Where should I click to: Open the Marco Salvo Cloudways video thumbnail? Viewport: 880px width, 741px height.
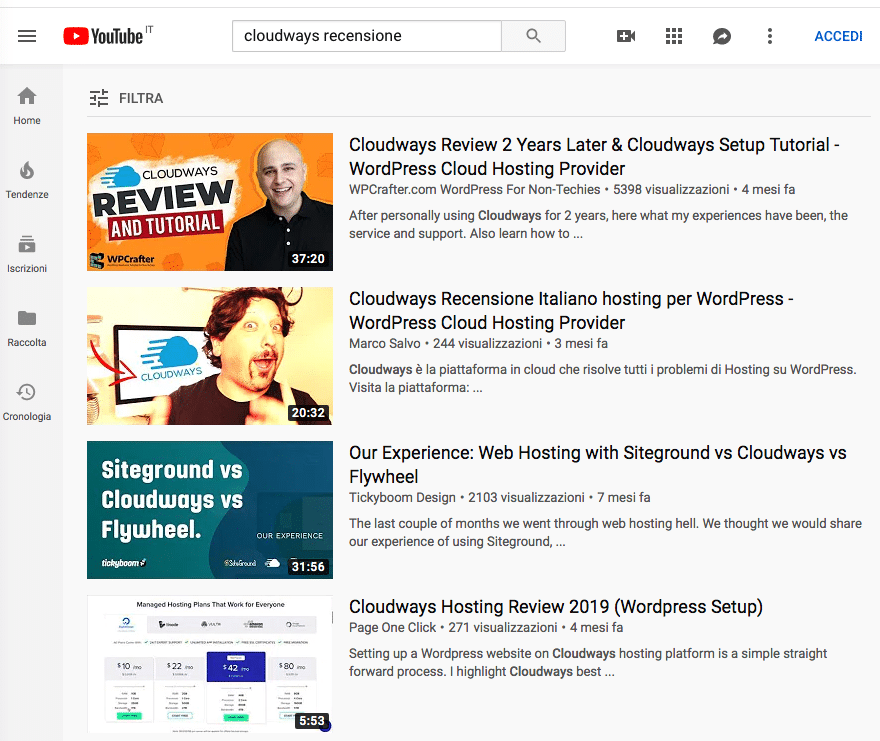pyautogui.click(x=210, y=356)
